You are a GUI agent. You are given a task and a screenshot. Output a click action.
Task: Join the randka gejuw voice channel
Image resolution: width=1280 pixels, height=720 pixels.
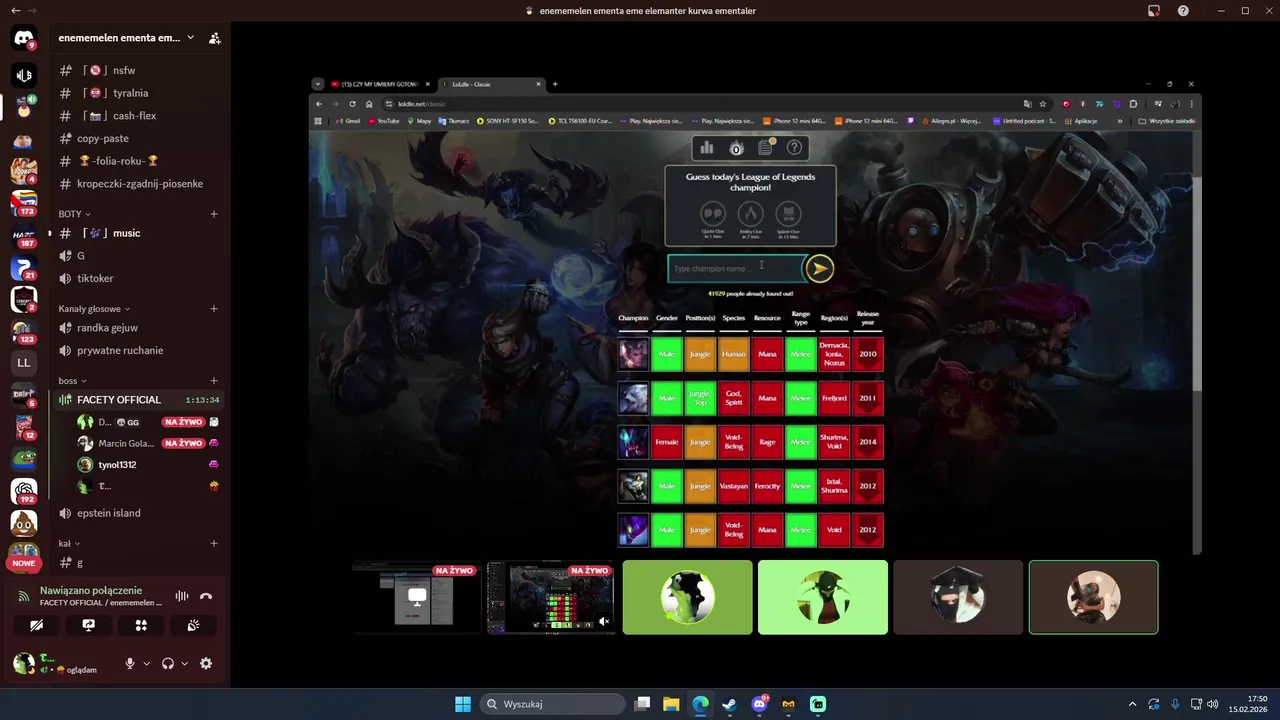coord(138,328)
